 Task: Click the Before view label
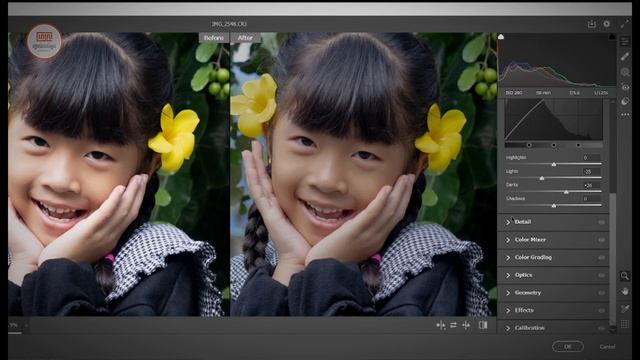(213, 38)
